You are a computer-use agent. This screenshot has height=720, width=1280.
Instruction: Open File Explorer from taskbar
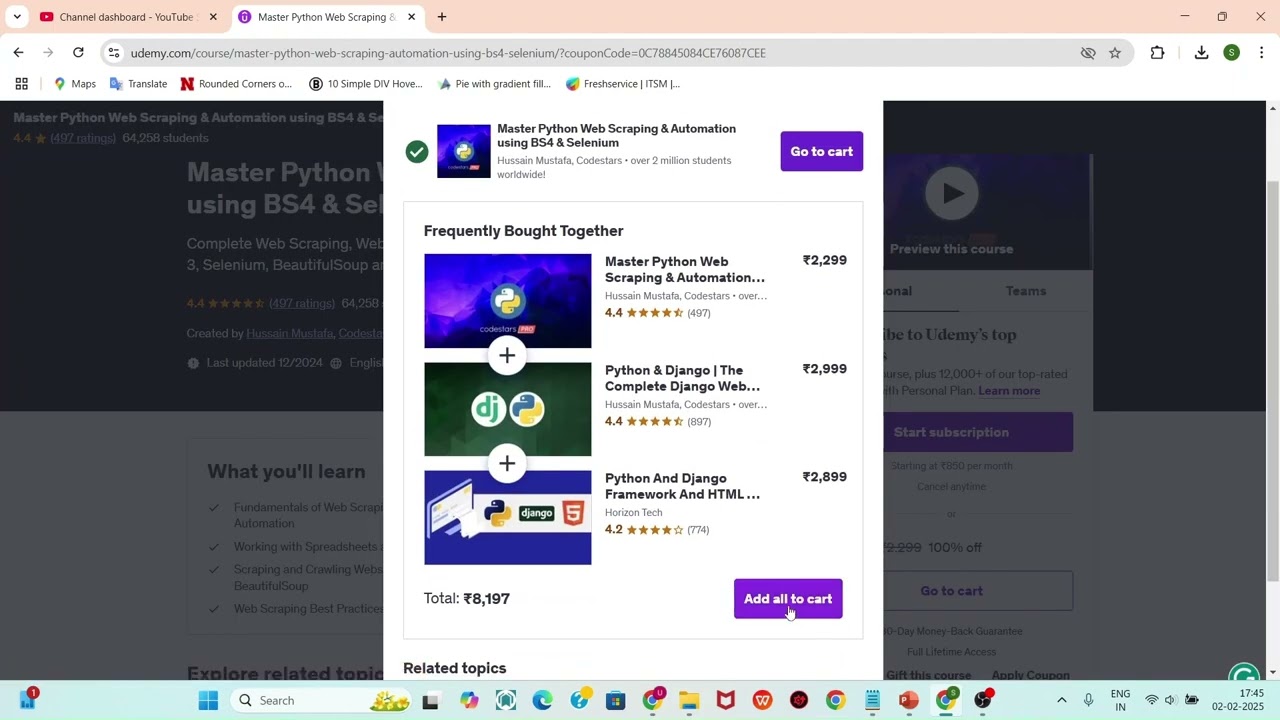coord(689,700)
